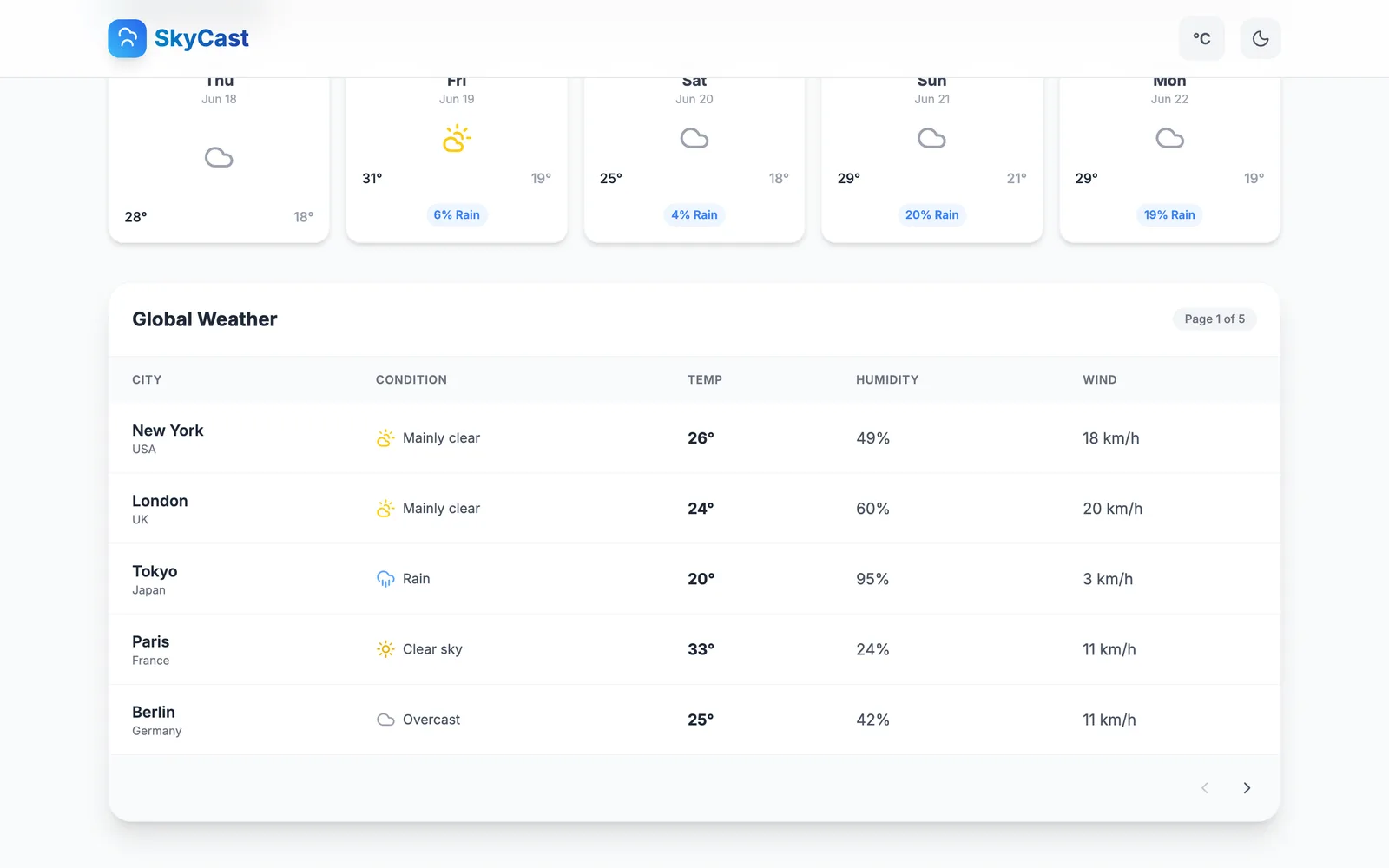Click New York wind 18 km/h
This screenshot has width=1389, height=868.
[1111, 438]
